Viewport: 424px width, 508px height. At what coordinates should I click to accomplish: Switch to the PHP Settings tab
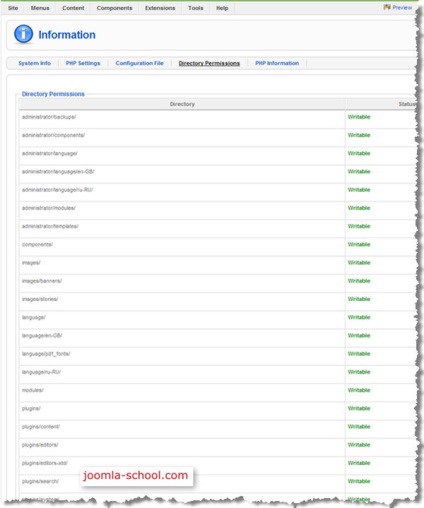tap(83, 63)
